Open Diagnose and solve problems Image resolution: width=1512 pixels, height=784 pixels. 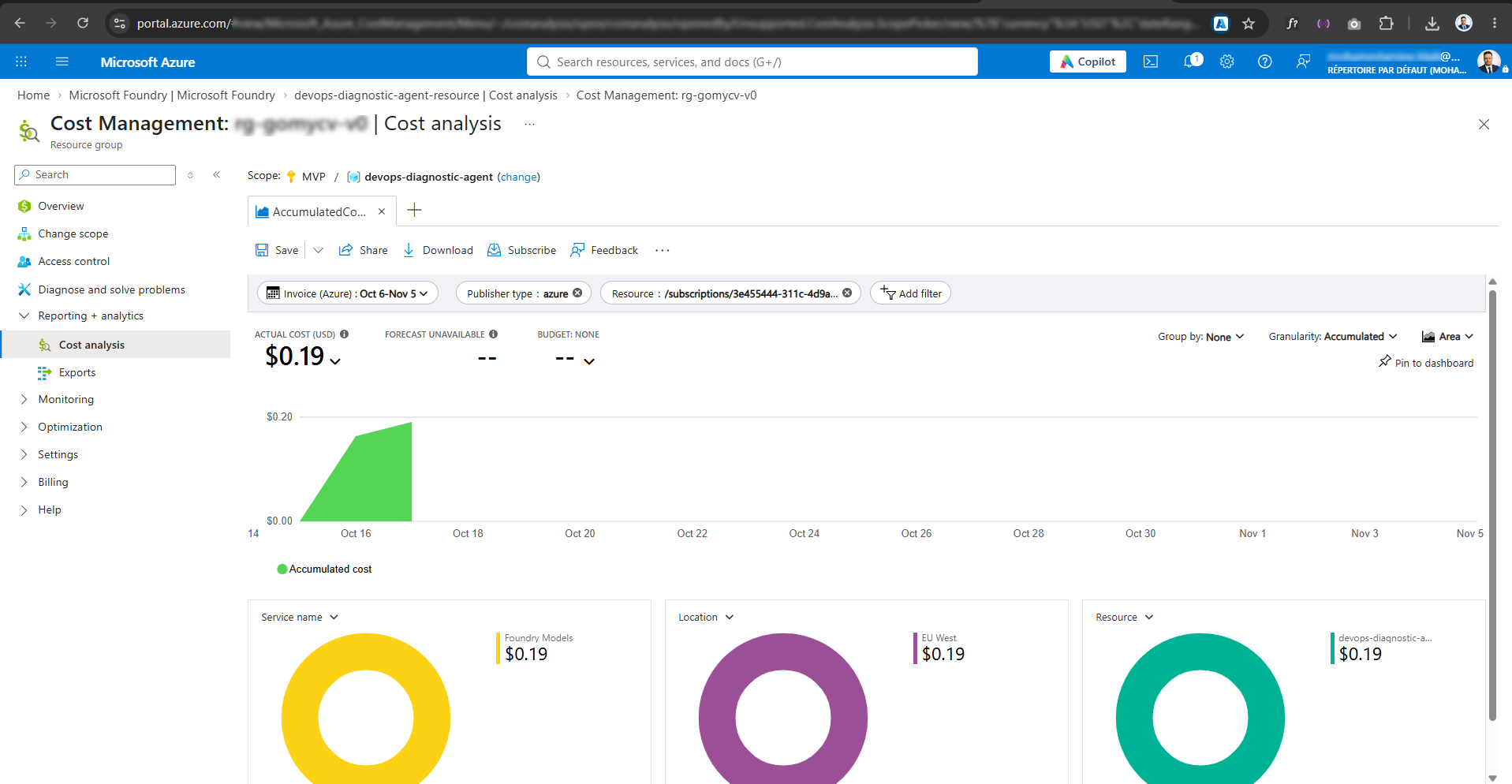[x=111, y=289]
